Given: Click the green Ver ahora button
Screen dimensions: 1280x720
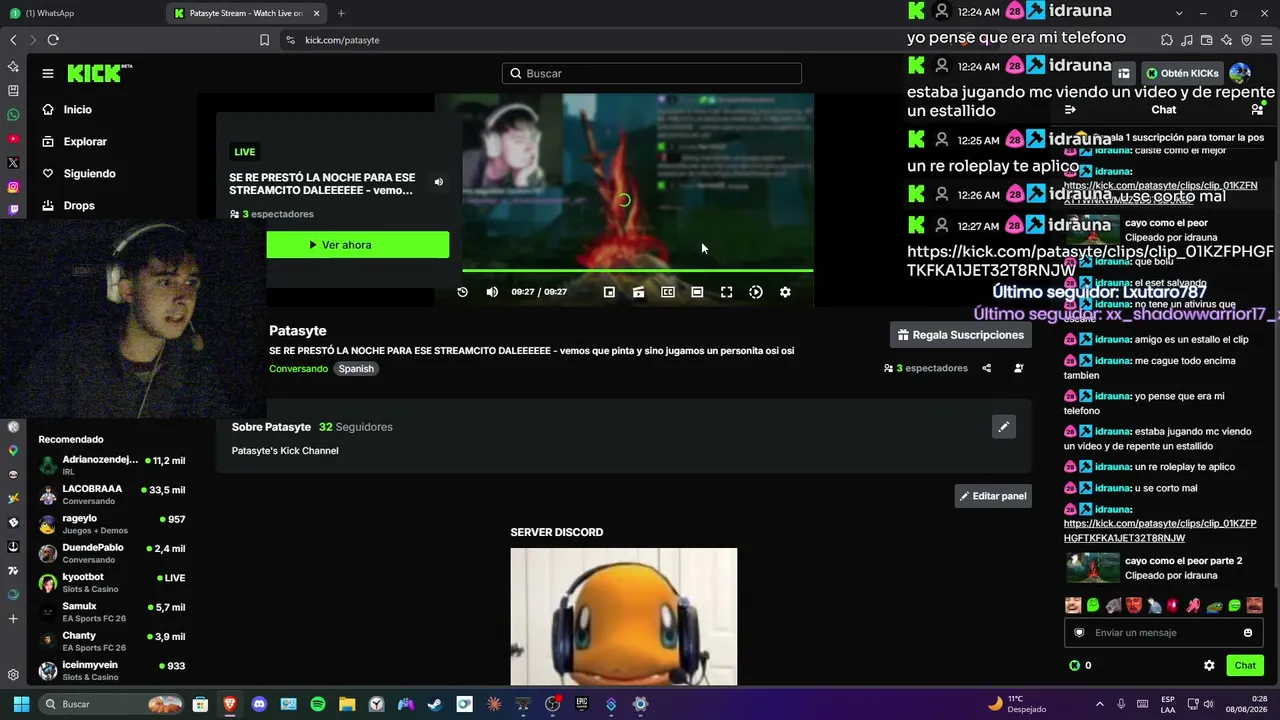Looking at the screenshot, I should pyautogui.click(x=357, y=245).
